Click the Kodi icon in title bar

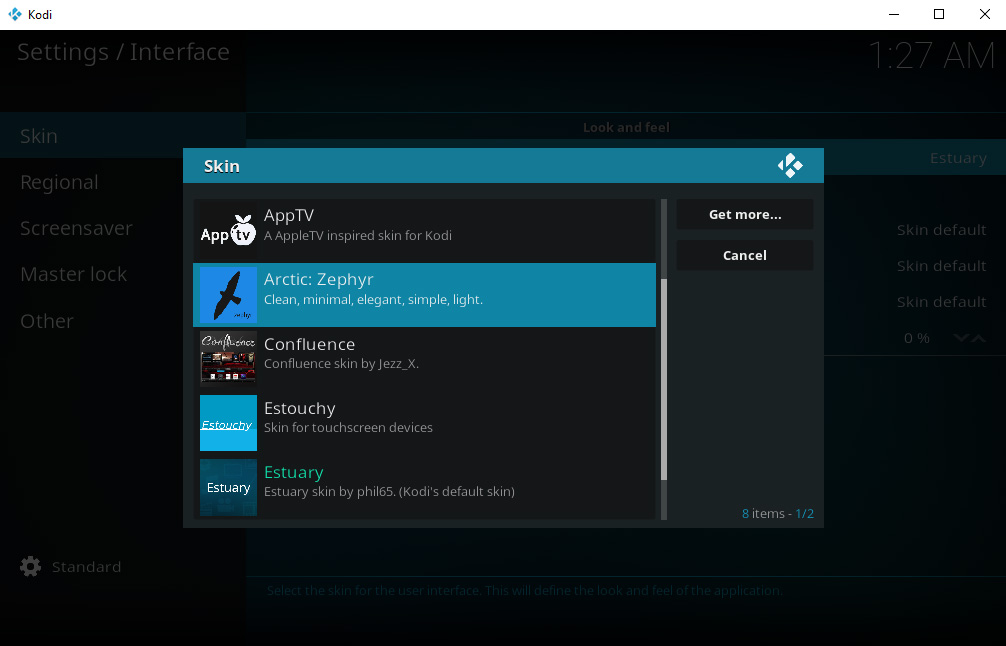[x=15, y=14]
